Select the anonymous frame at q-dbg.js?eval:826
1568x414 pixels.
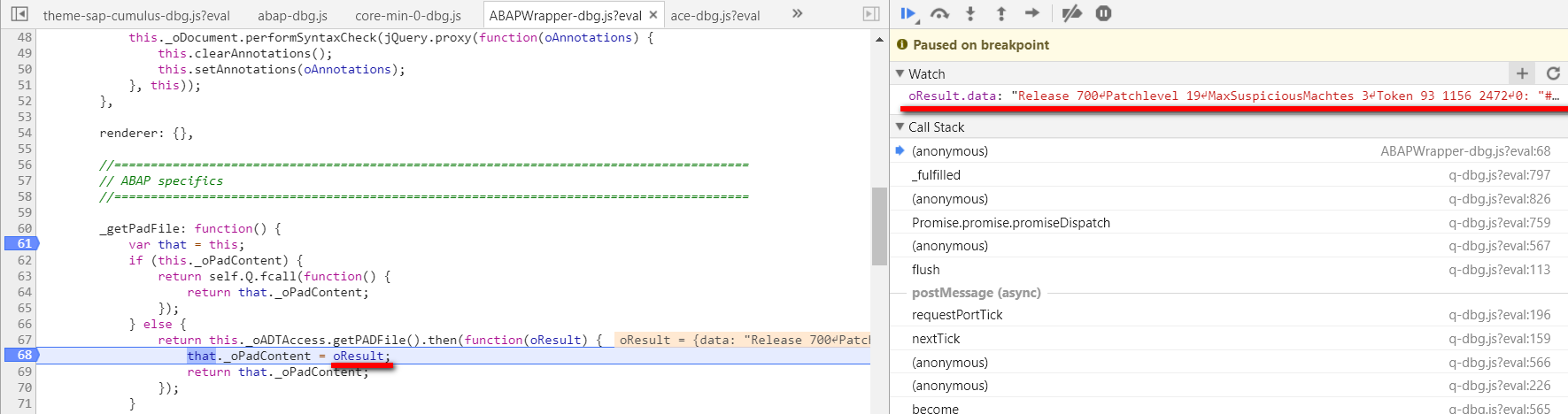1229,199
